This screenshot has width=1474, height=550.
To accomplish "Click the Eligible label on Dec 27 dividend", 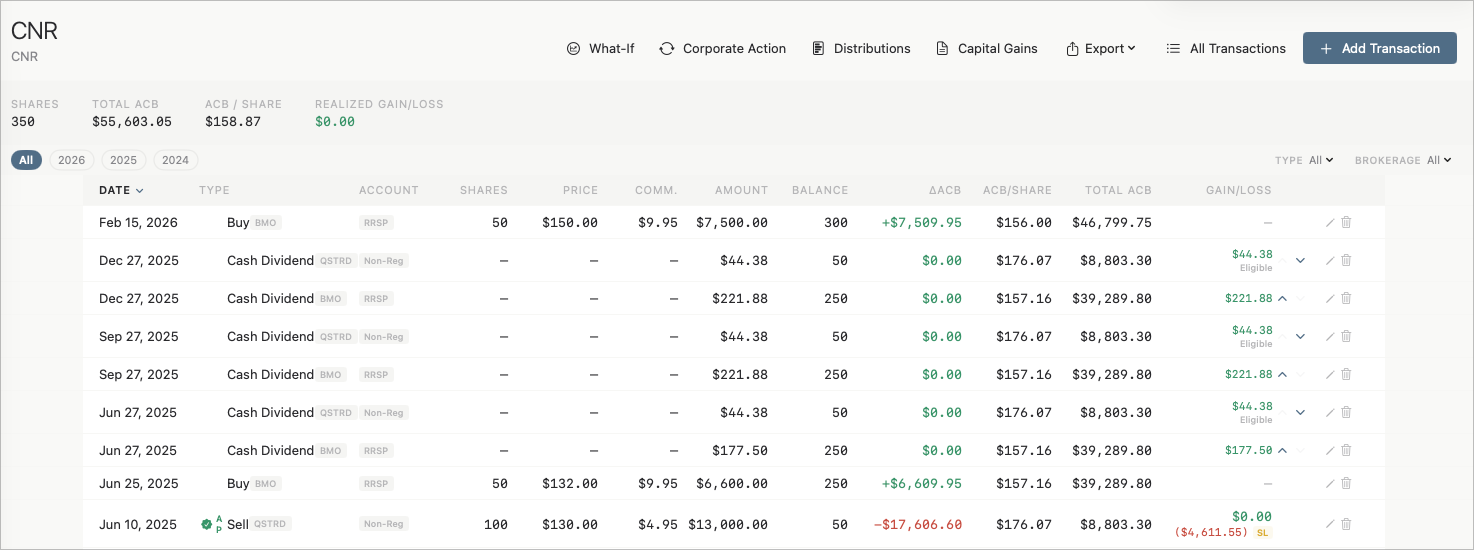I will (x=1256, y=268).
